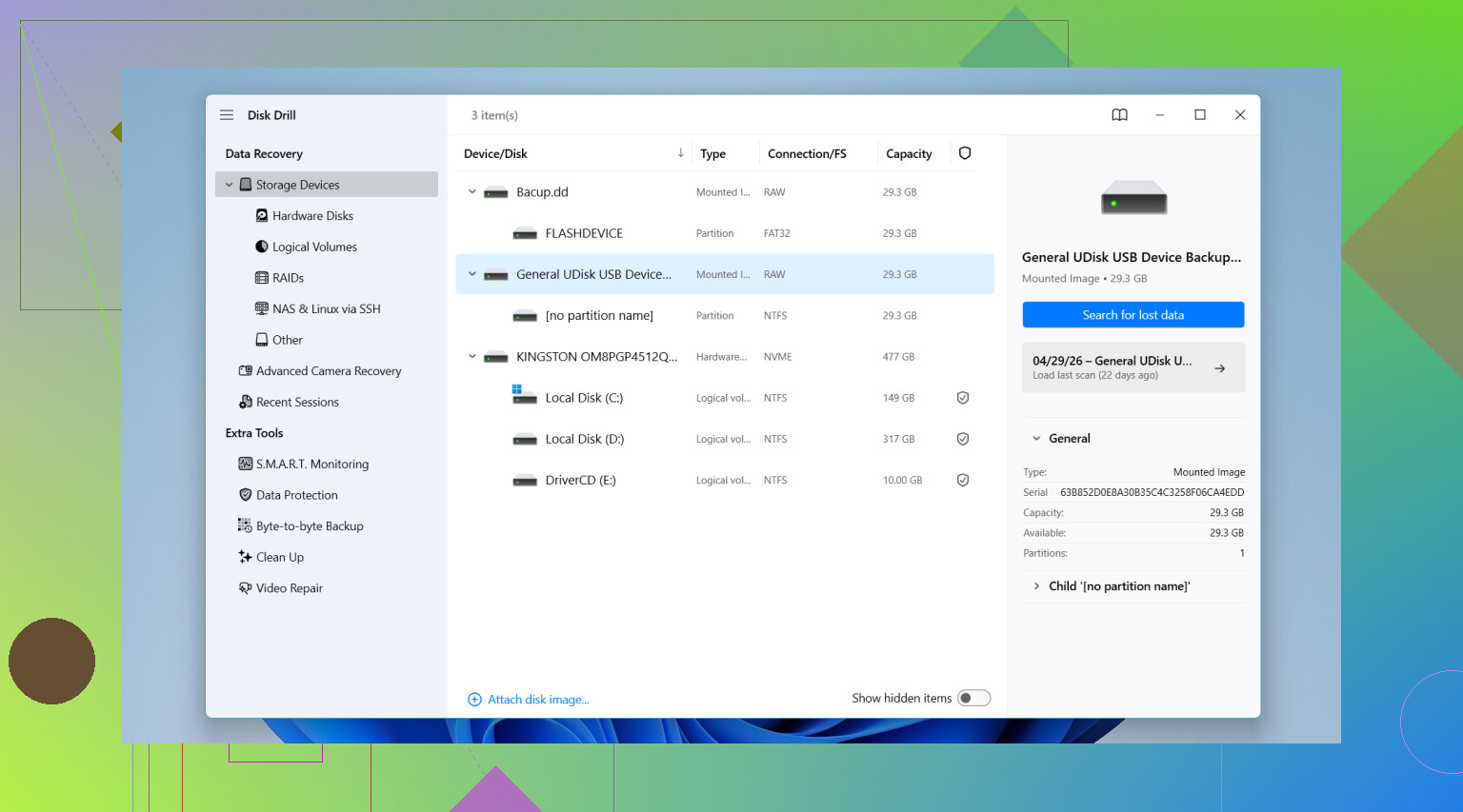Select Other under Storage Devices
Screen dimensions: 1463x812
(288, 340)
